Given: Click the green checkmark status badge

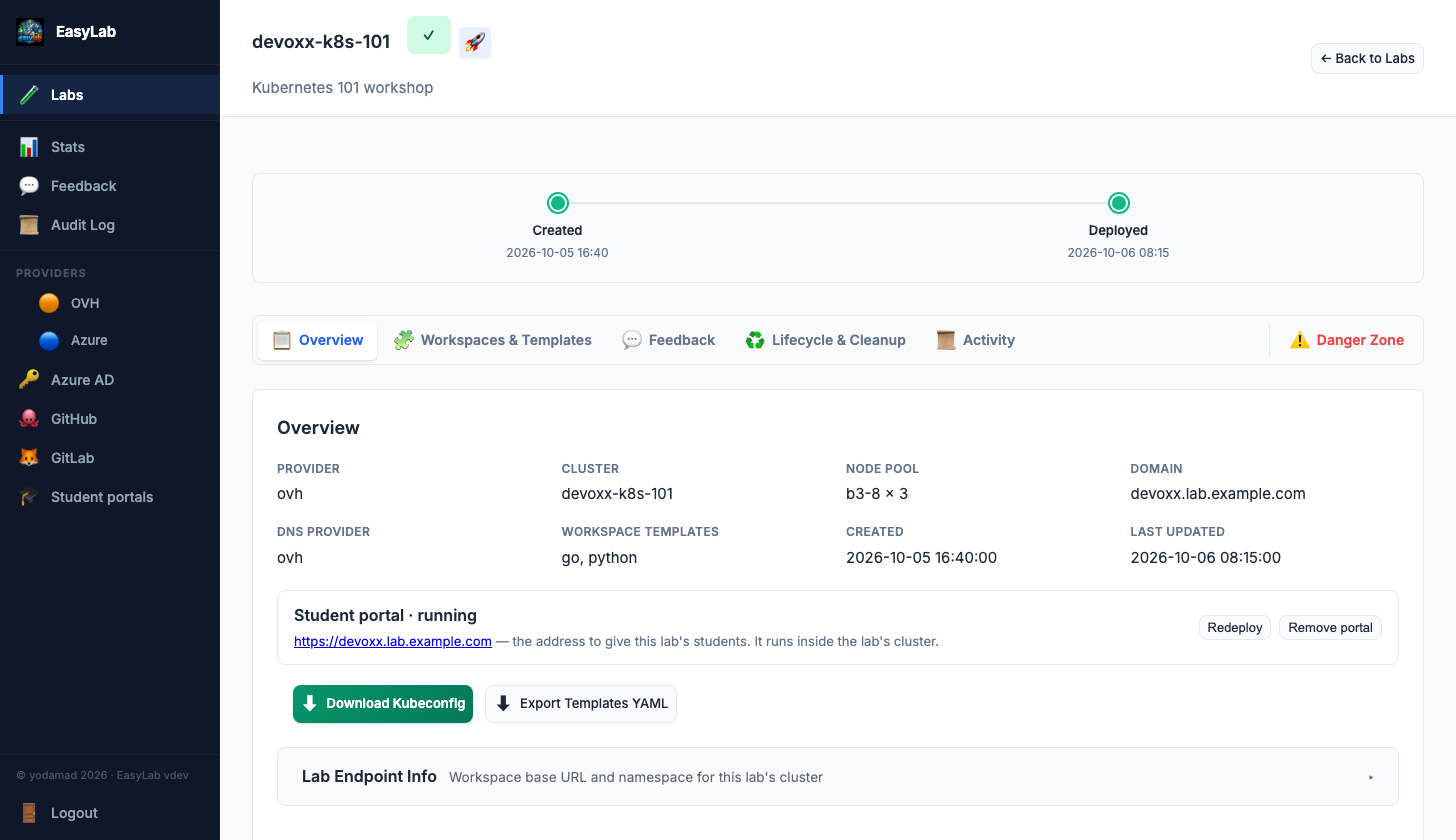Looking at the screenshot, I should [x=429, y=35].
